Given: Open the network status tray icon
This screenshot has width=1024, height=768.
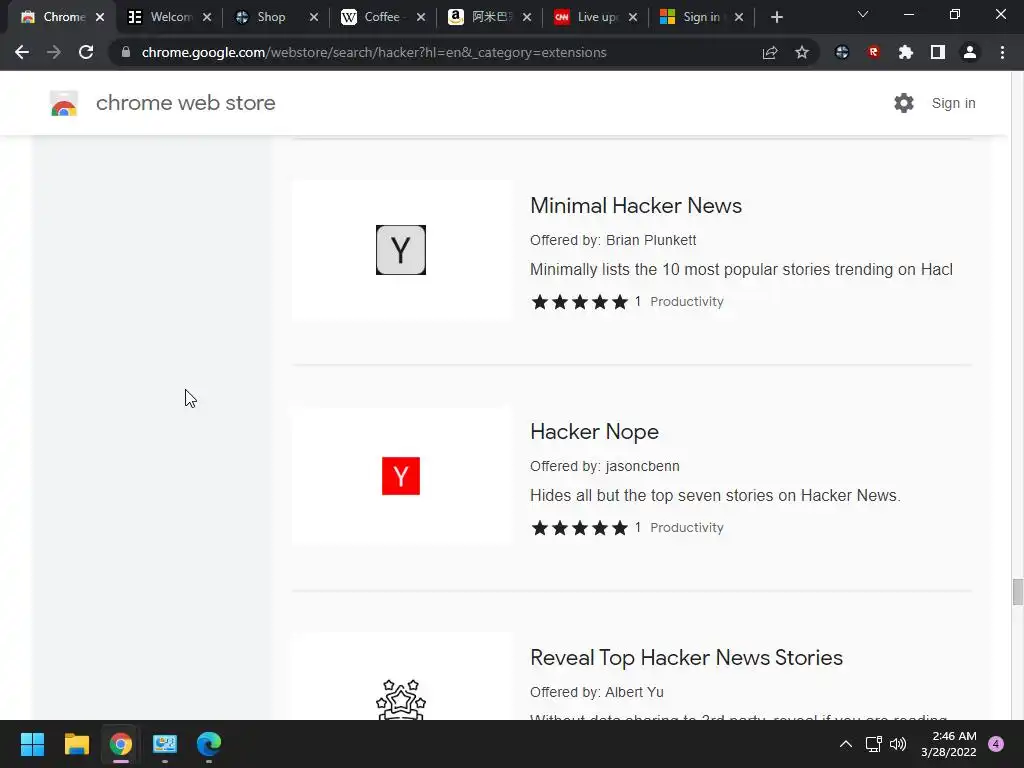Looking at the screenshot, I should coord(873,744).
